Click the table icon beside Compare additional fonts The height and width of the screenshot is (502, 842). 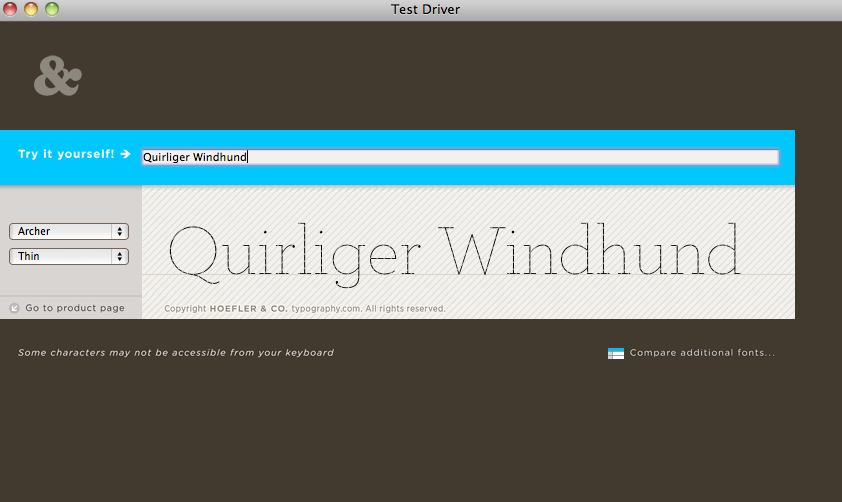[615, 353]
